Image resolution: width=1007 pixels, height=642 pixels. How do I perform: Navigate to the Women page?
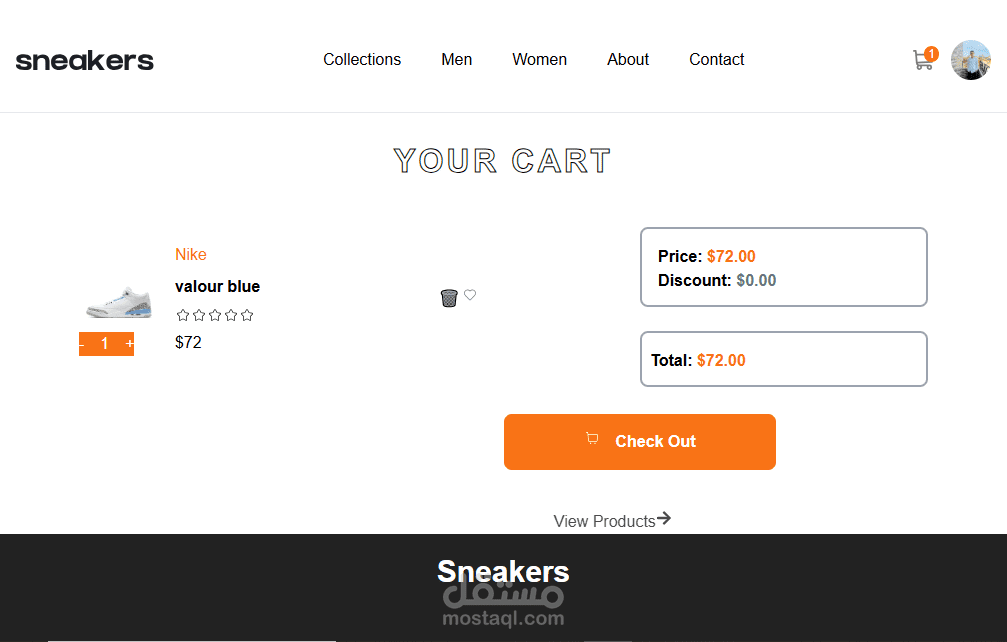pos(540,60)
